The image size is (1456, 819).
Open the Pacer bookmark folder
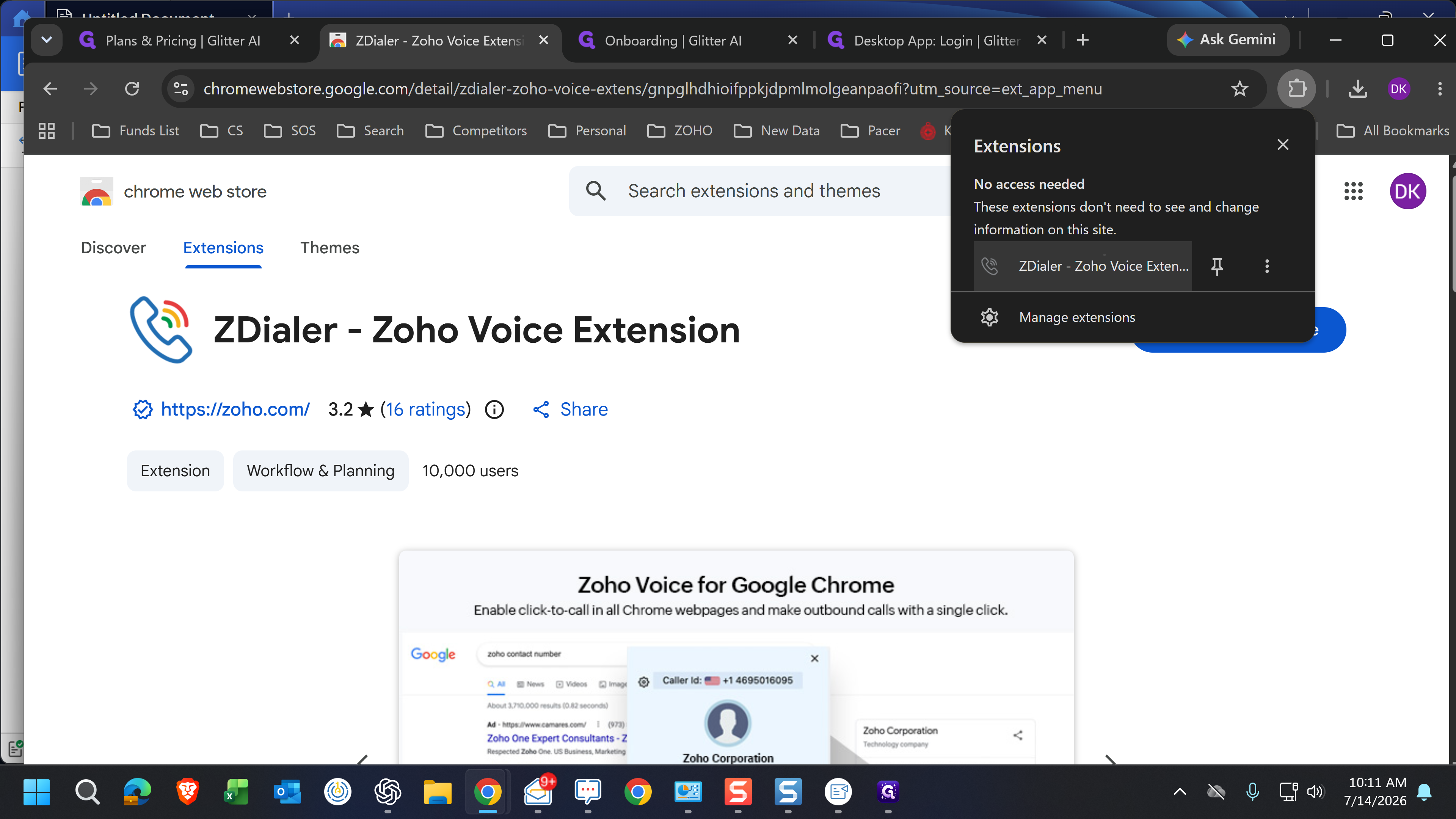tap(871, 130)
